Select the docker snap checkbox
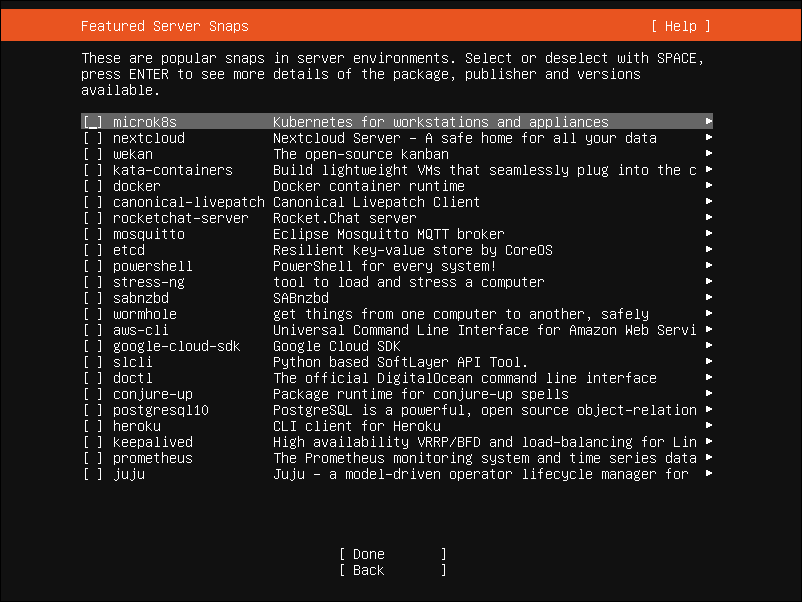This screenshot has height=602, width=802. pos(93,186)
